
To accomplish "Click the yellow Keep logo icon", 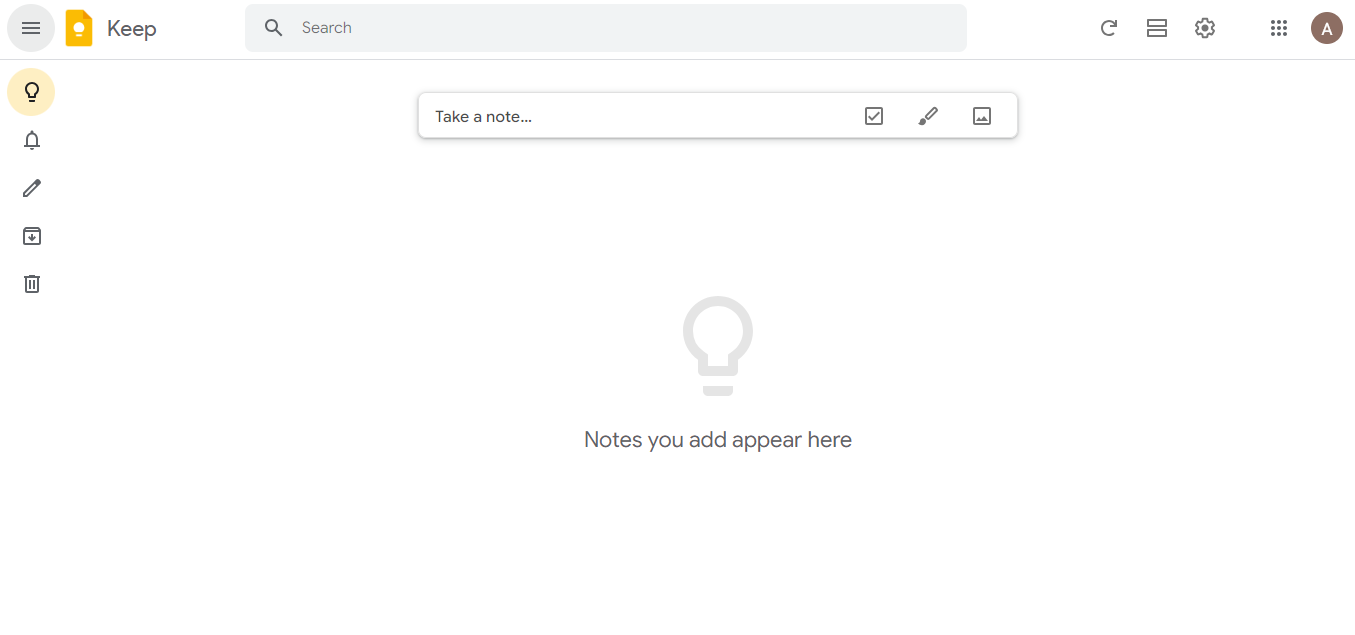I will pos(79,28).
